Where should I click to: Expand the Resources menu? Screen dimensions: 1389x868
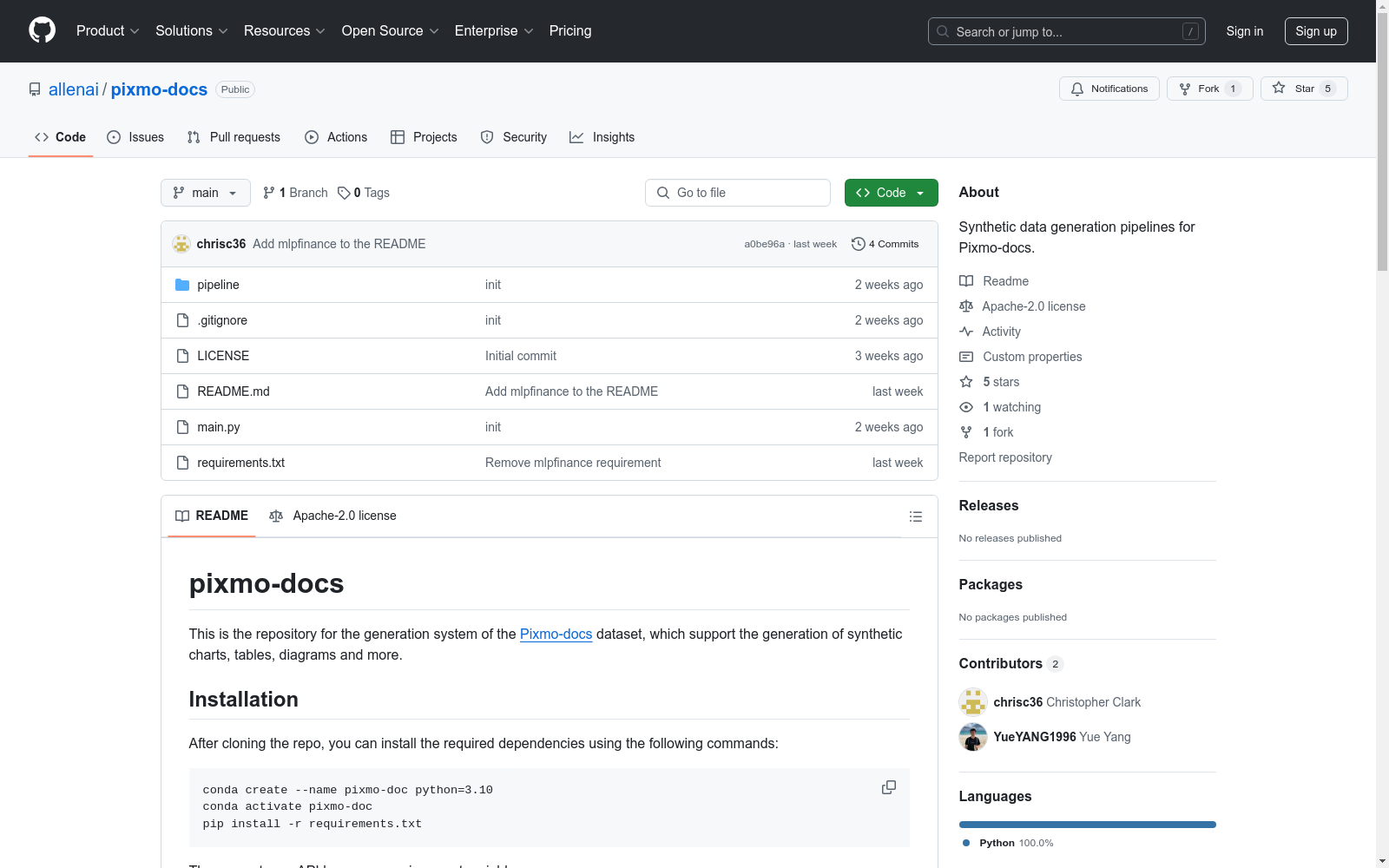click(285, 31)
